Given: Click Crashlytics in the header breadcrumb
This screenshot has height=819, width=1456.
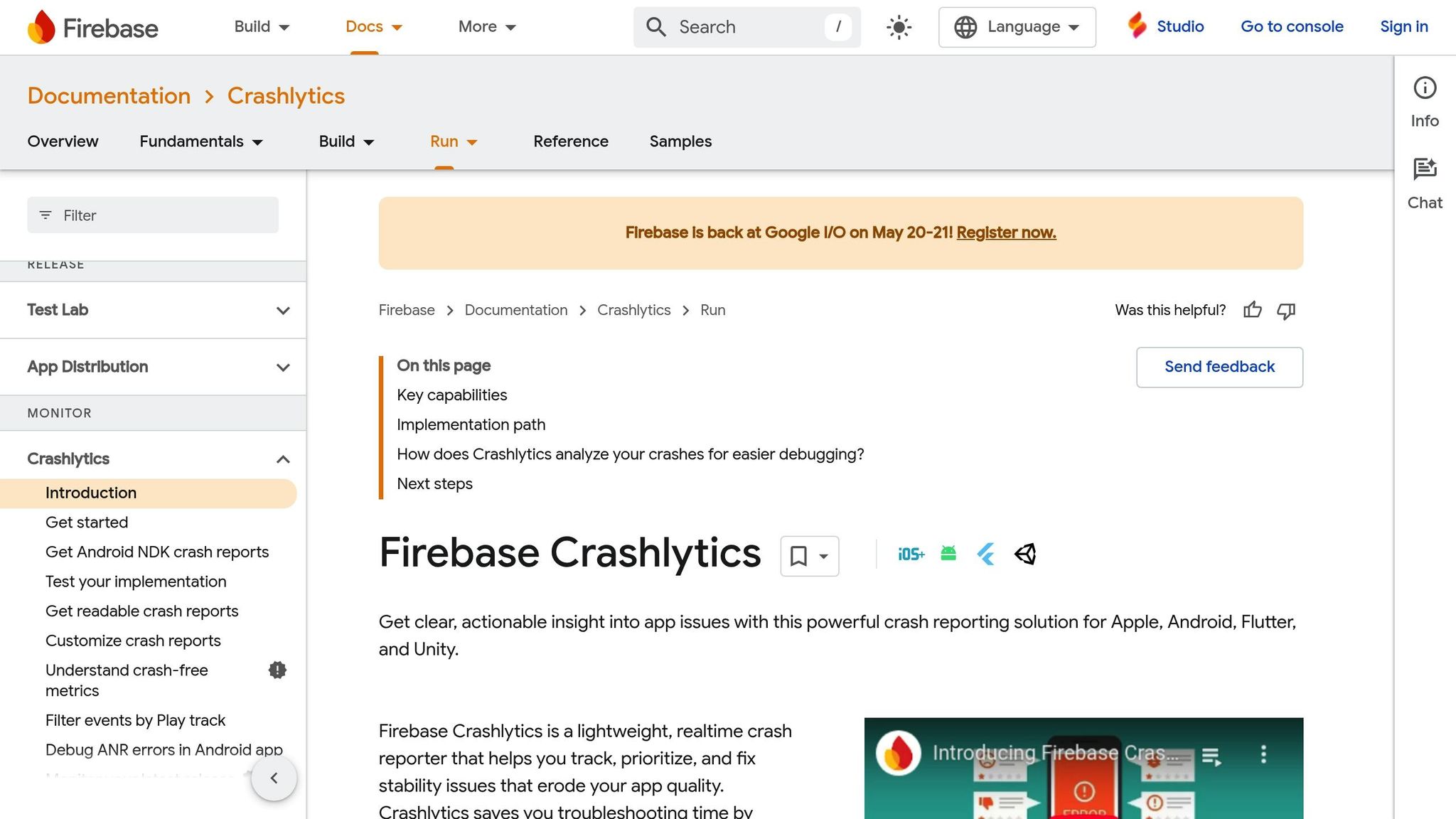Looking at the screenshot, I should [286, 96].
